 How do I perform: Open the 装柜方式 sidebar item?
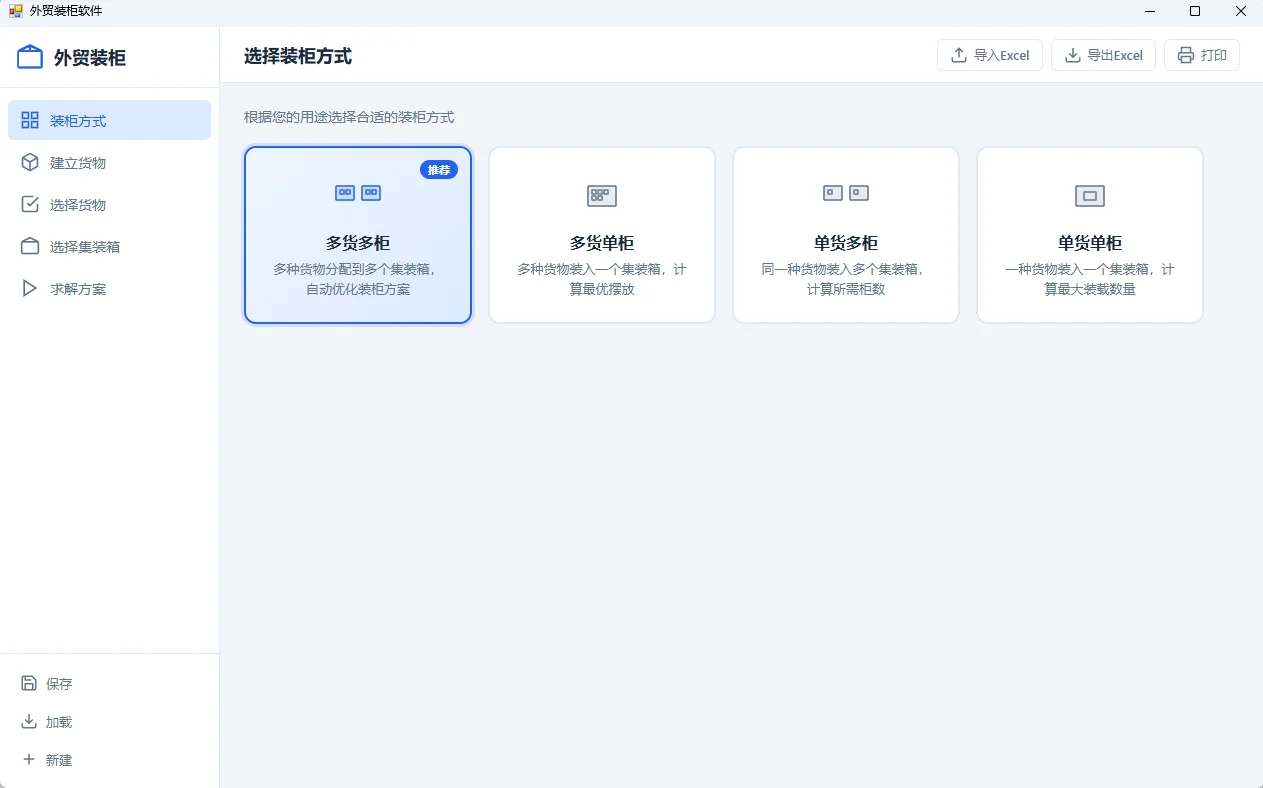point(110,120)
